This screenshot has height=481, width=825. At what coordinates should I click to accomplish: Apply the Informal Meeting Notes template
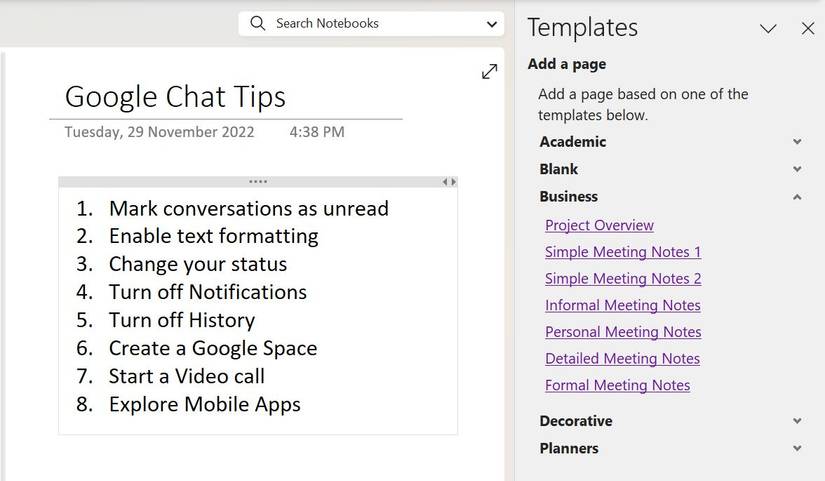622,305
